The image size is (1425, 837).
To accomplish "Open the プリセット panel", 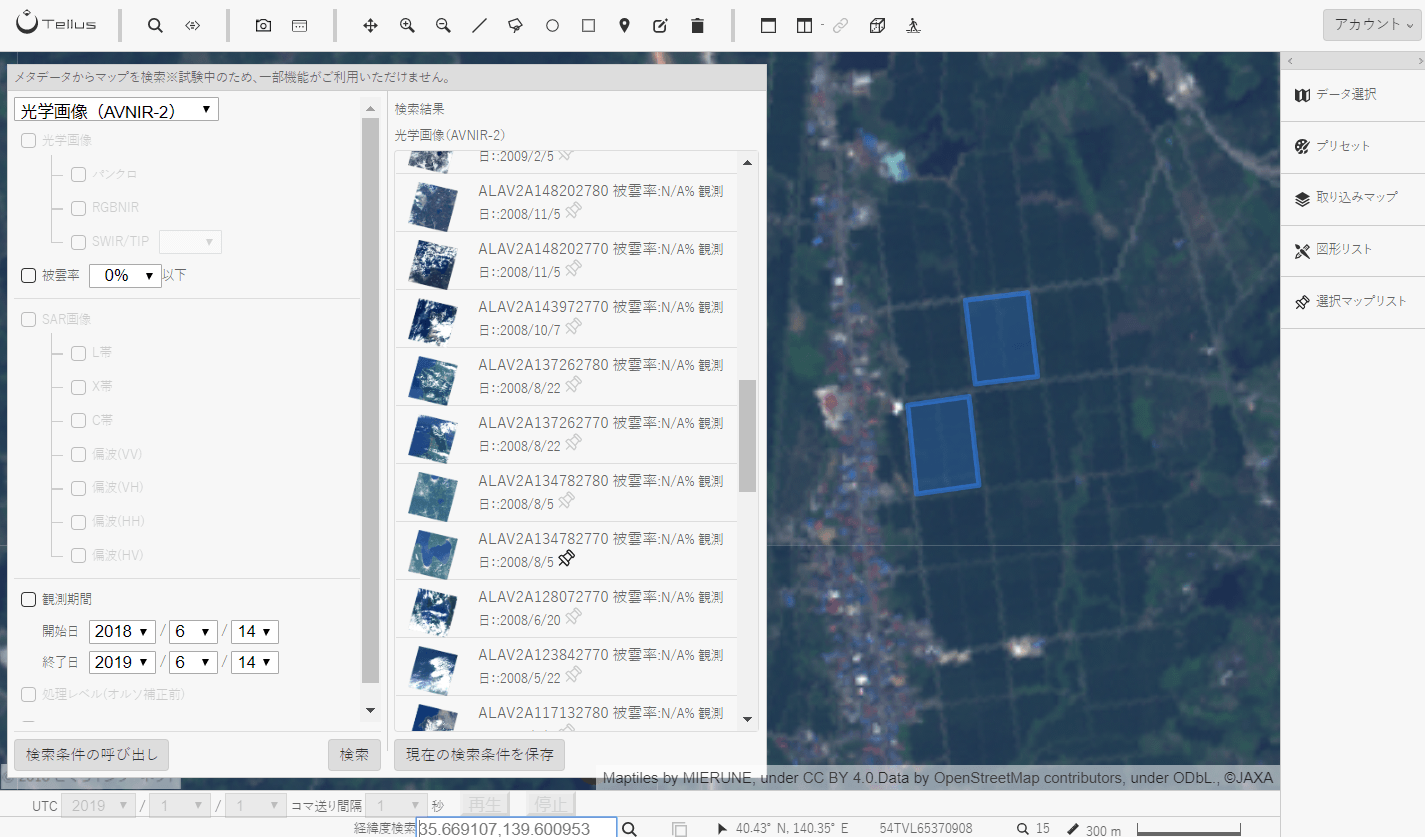I will tap(1352, 146).
